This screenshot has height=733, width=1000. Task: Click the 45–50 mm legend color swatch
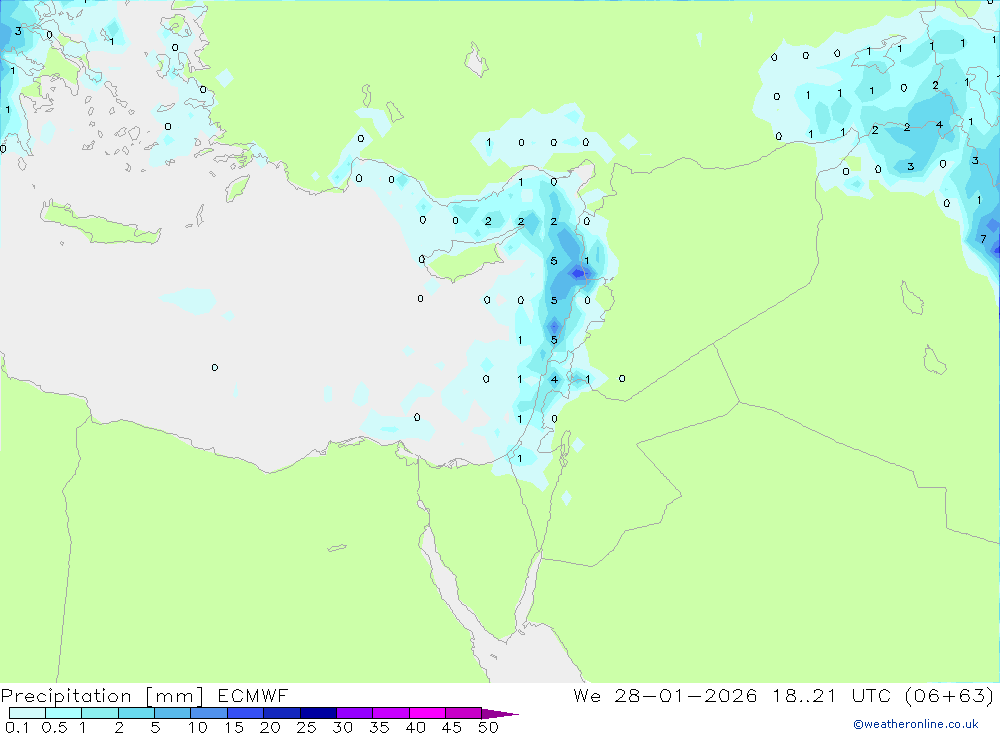[463, 713]
